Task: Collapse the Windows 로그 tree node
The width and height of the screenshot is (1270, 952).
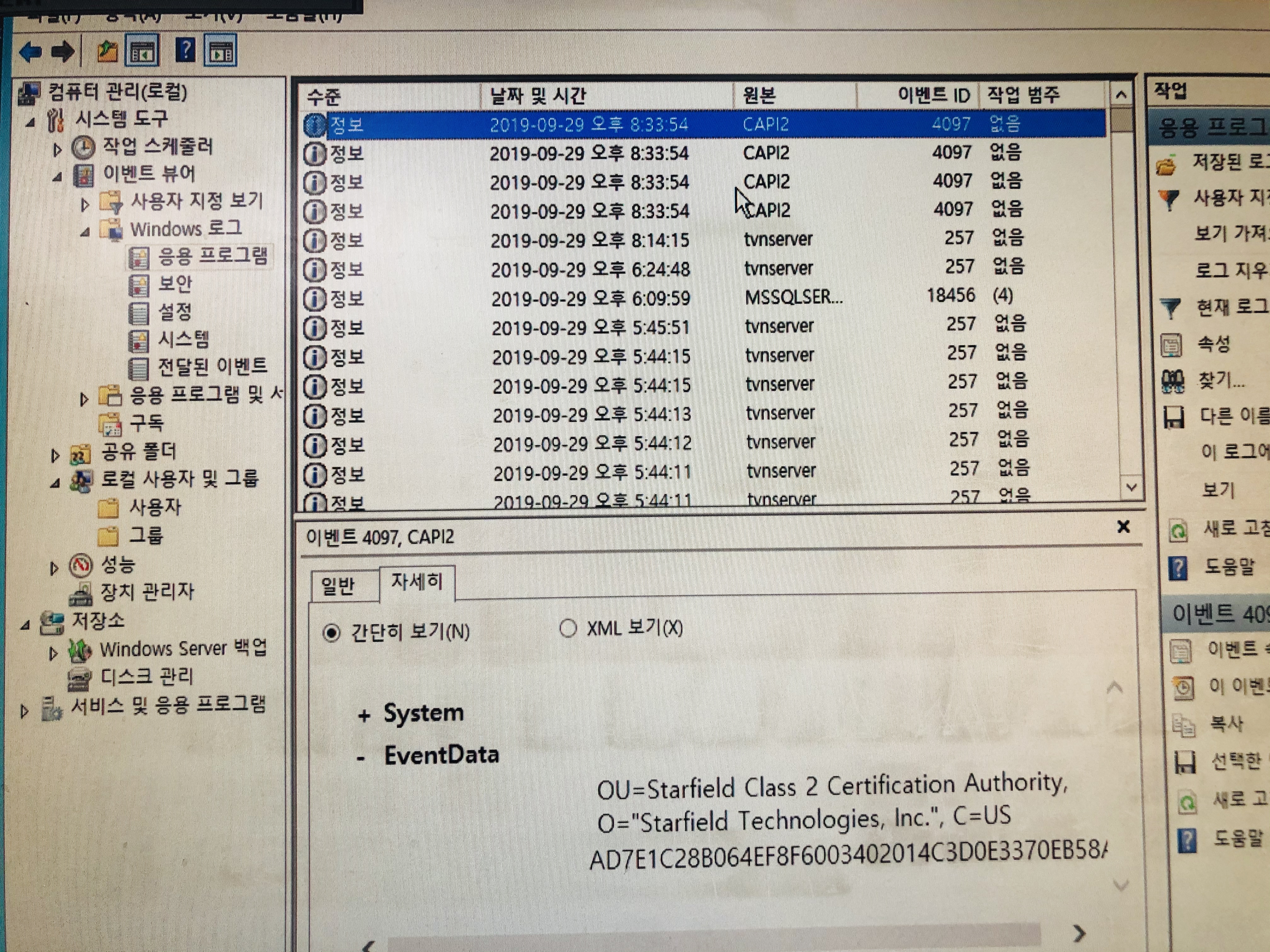Action: point(85,232)
